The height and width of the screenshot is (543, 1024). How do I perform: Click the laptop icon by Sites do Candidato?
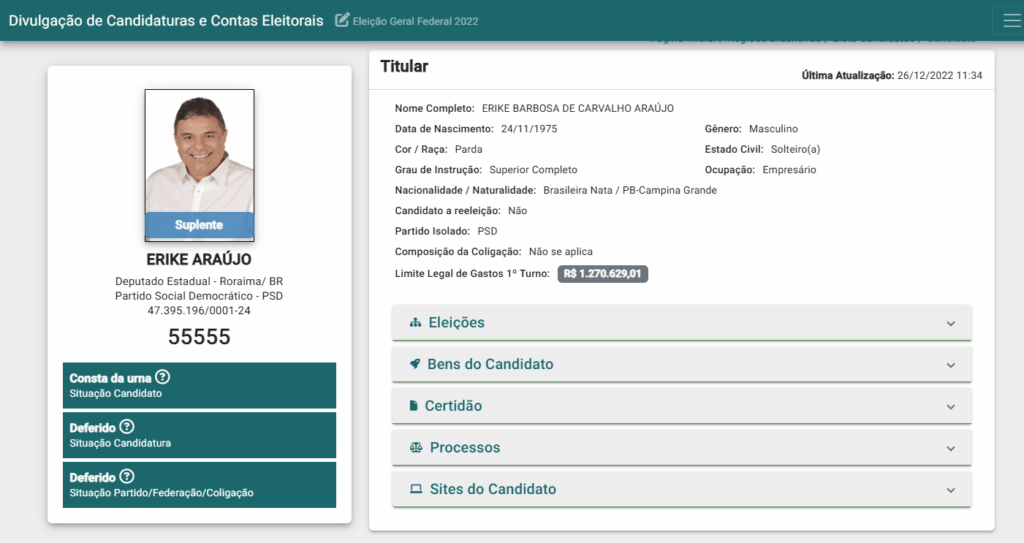[416, 489]
